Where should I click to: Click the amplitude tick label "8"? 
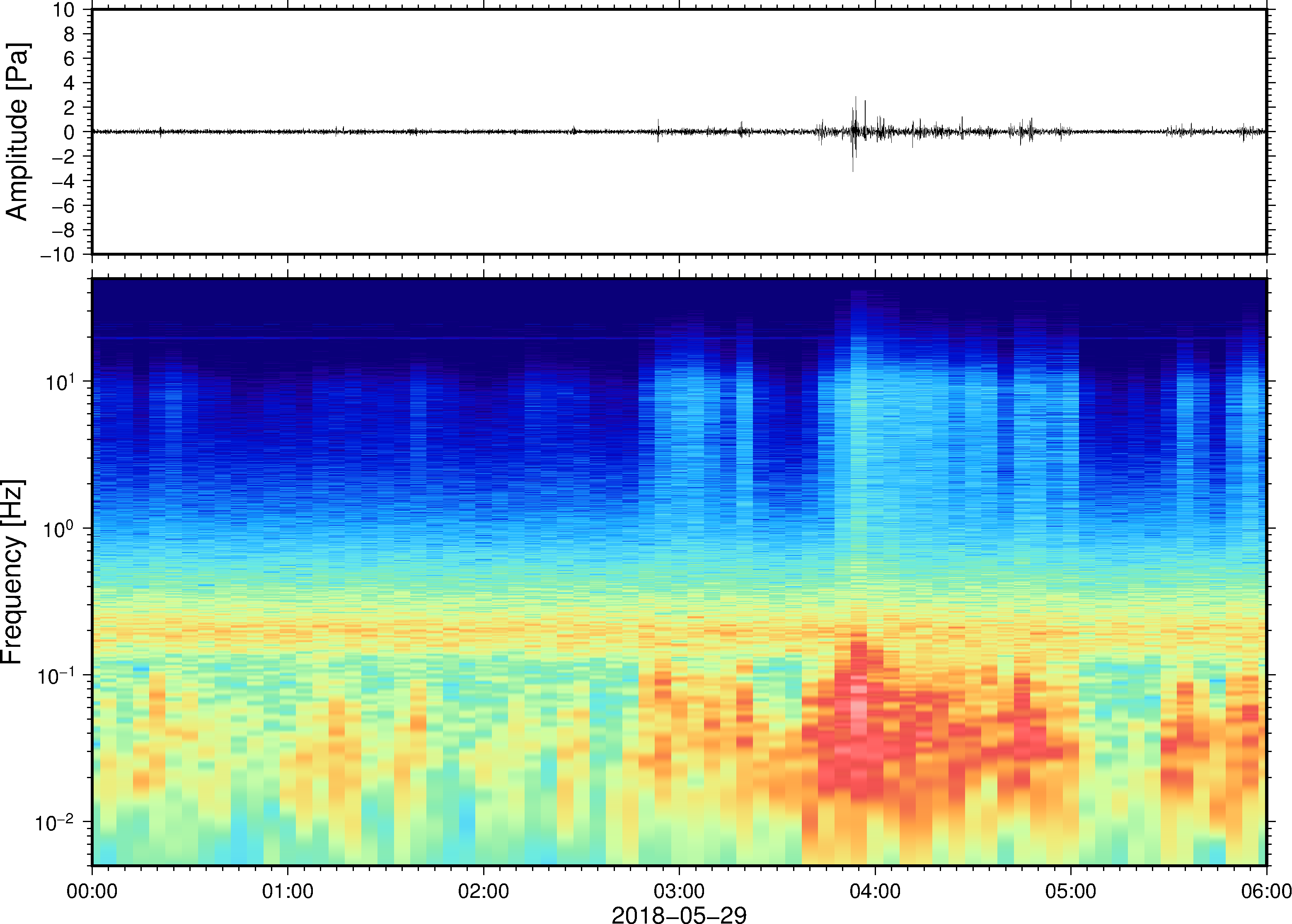(69, 34)
